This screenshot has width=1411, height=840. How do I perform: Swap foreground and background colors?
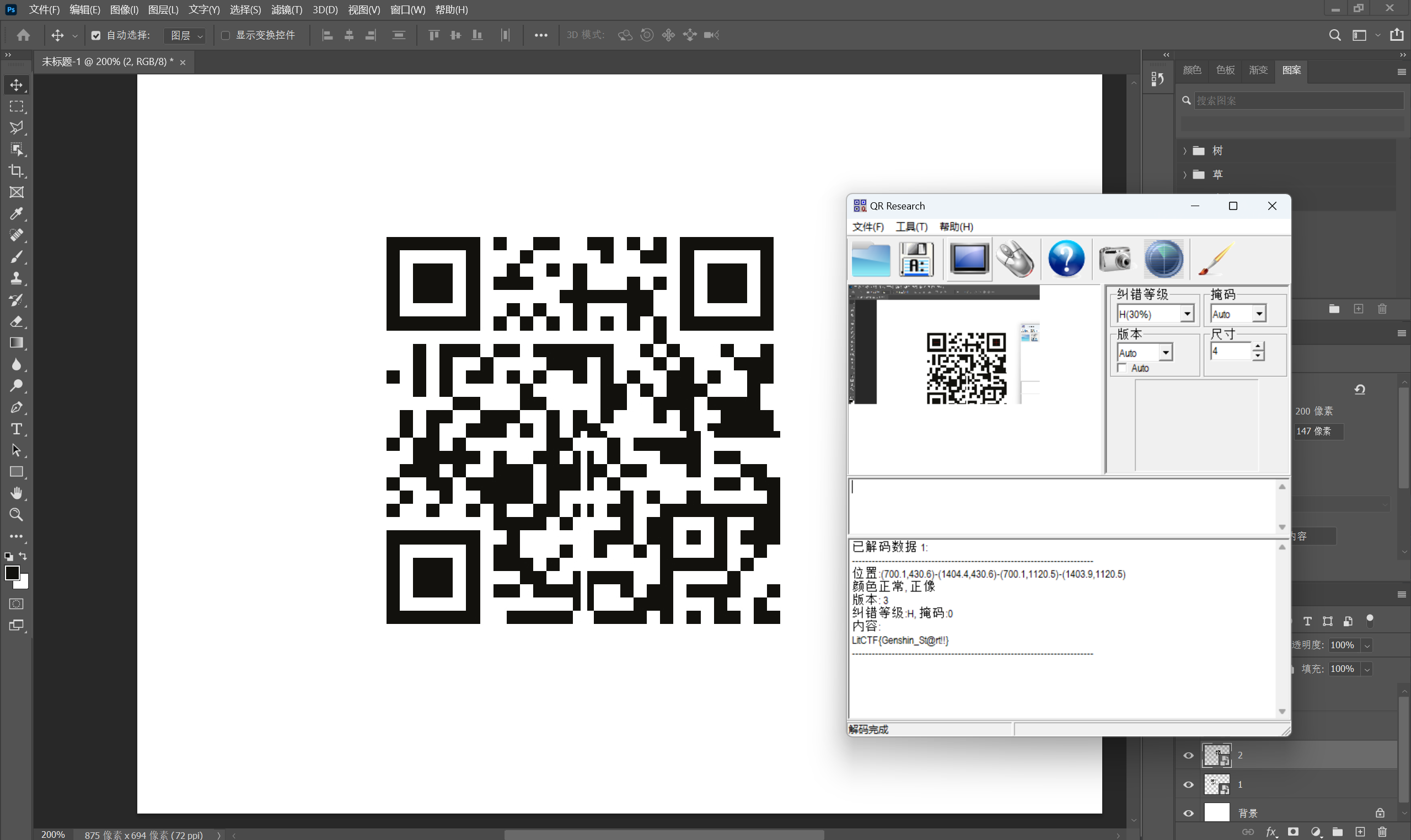[23, 556]
